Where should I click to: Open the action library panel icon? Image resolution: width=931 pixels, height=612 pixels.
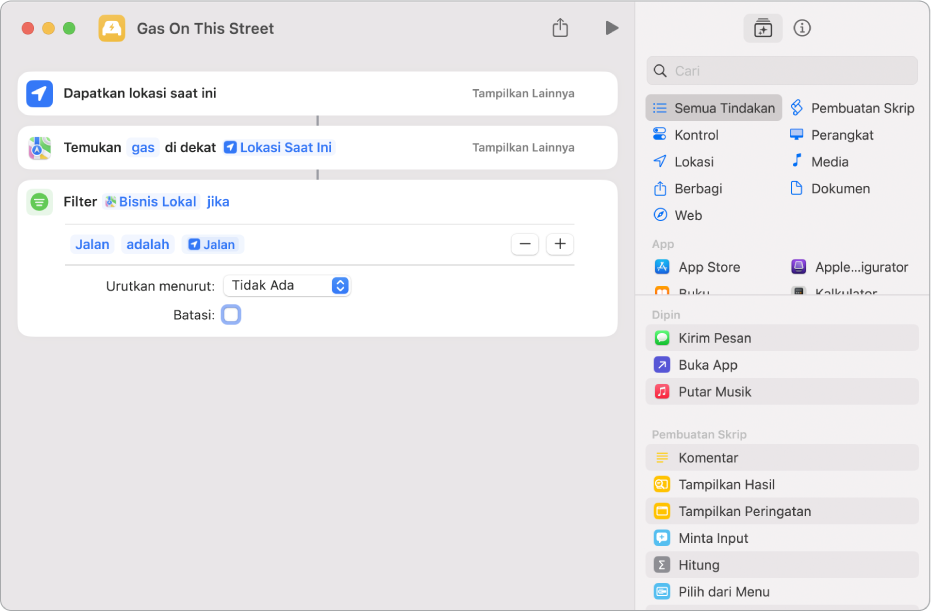[762, 28]
